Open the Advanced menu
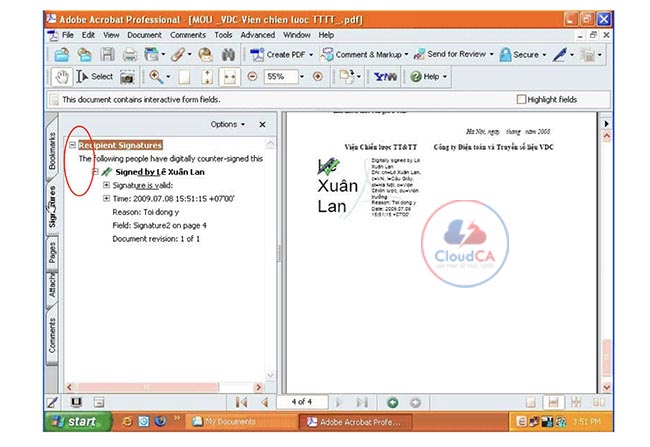 pos(257,35)
